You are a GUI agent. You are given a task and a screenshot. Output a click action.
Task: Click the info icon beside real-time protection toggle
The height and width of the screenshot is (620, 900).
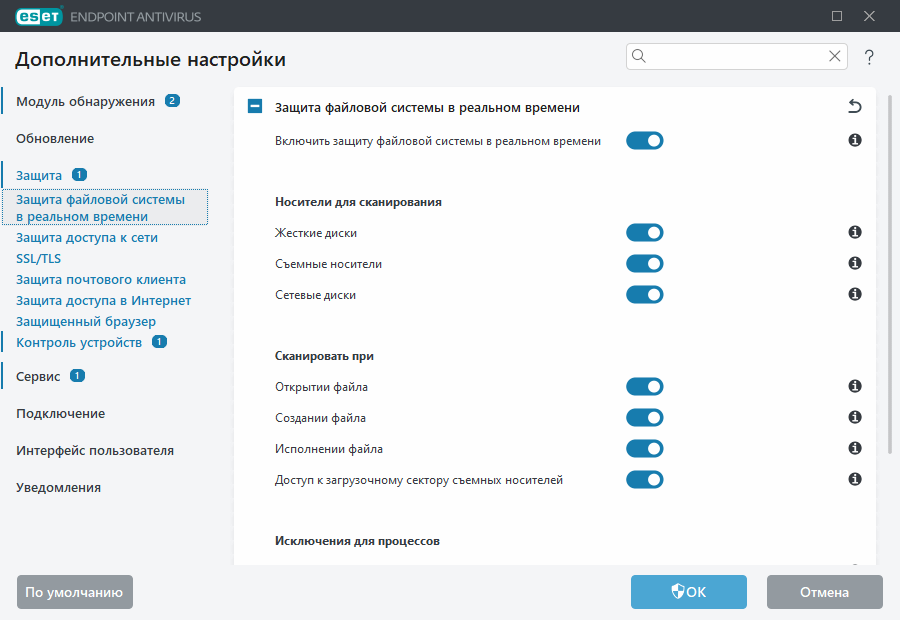click(854, 140)
